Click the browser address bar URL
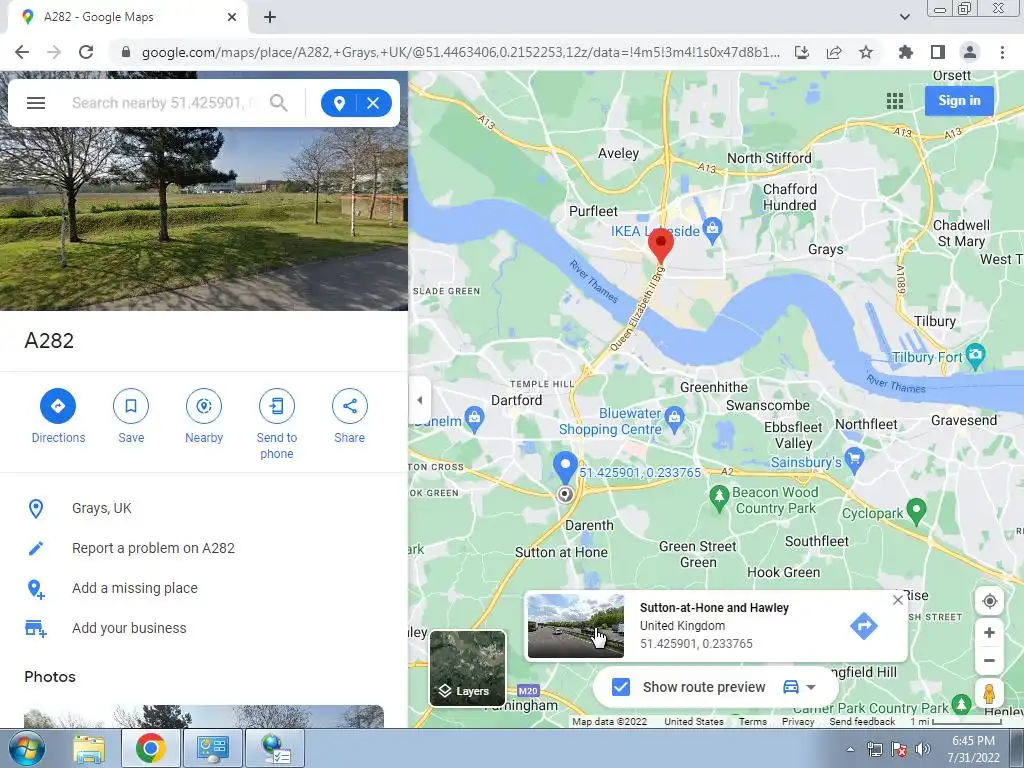Image resolution: width=1024 pixels, height=768 pixels. click(x=460, y=52)
